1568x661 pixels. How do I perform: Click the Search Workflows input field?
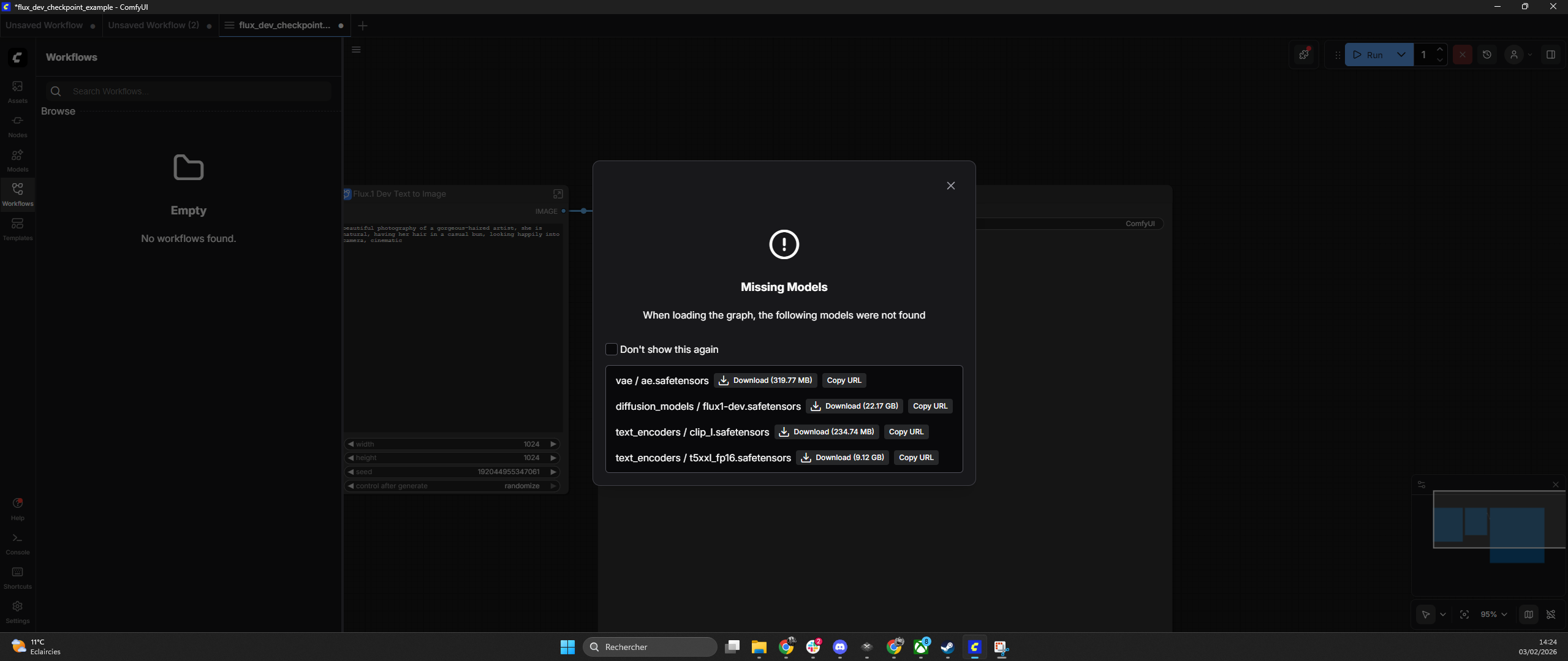click(196, 91)
